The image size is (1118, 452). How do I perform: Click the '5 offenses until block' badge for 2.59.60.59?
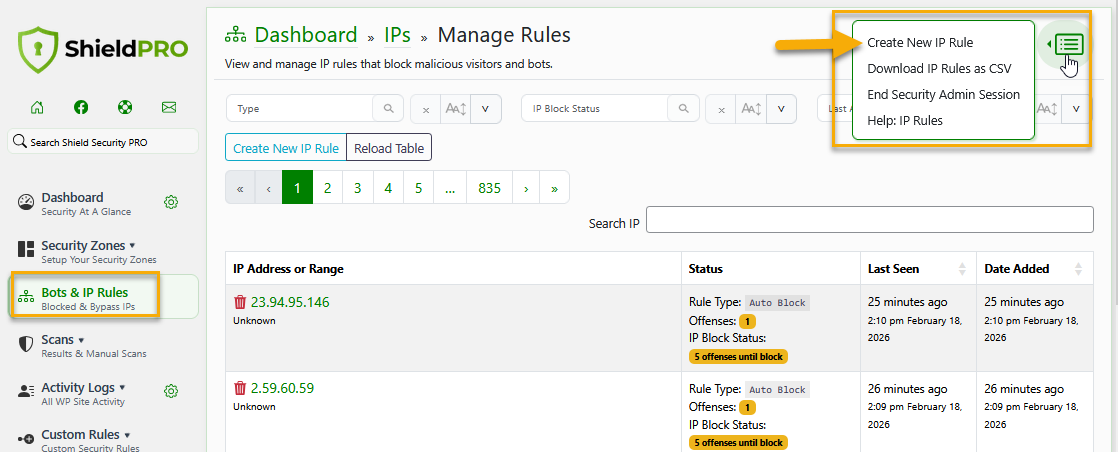(x=738, y=443)
